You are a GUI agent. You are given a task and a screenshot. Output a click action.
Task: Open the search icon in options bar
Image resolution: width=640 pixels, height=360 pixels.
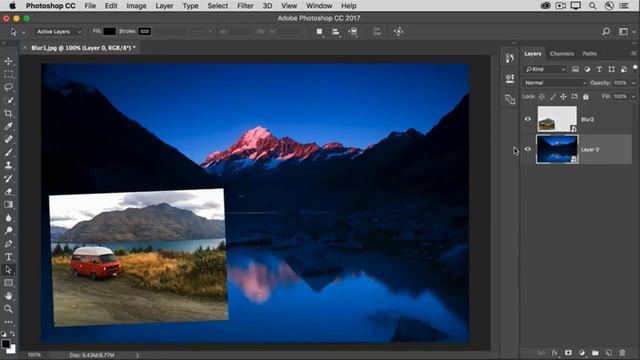(606, 31)
